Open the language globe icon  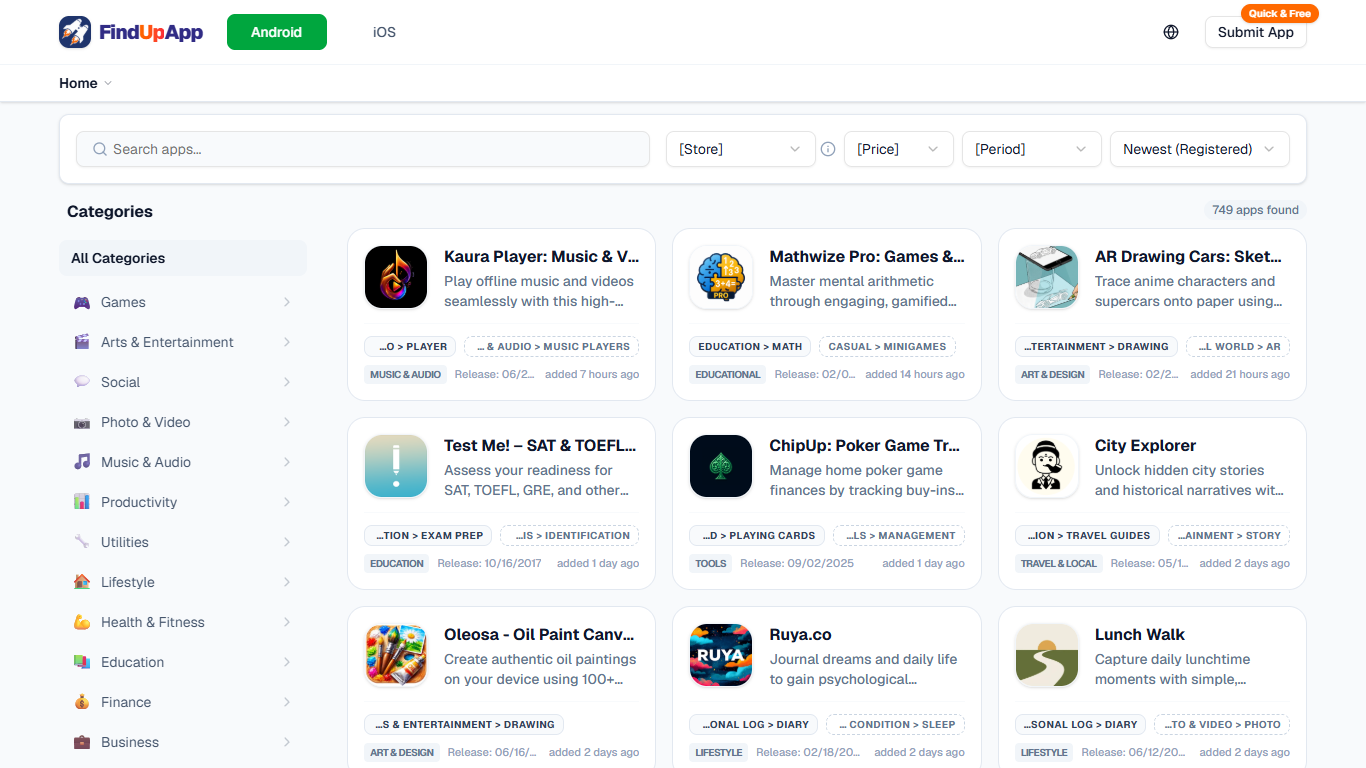coord(1171,32)
